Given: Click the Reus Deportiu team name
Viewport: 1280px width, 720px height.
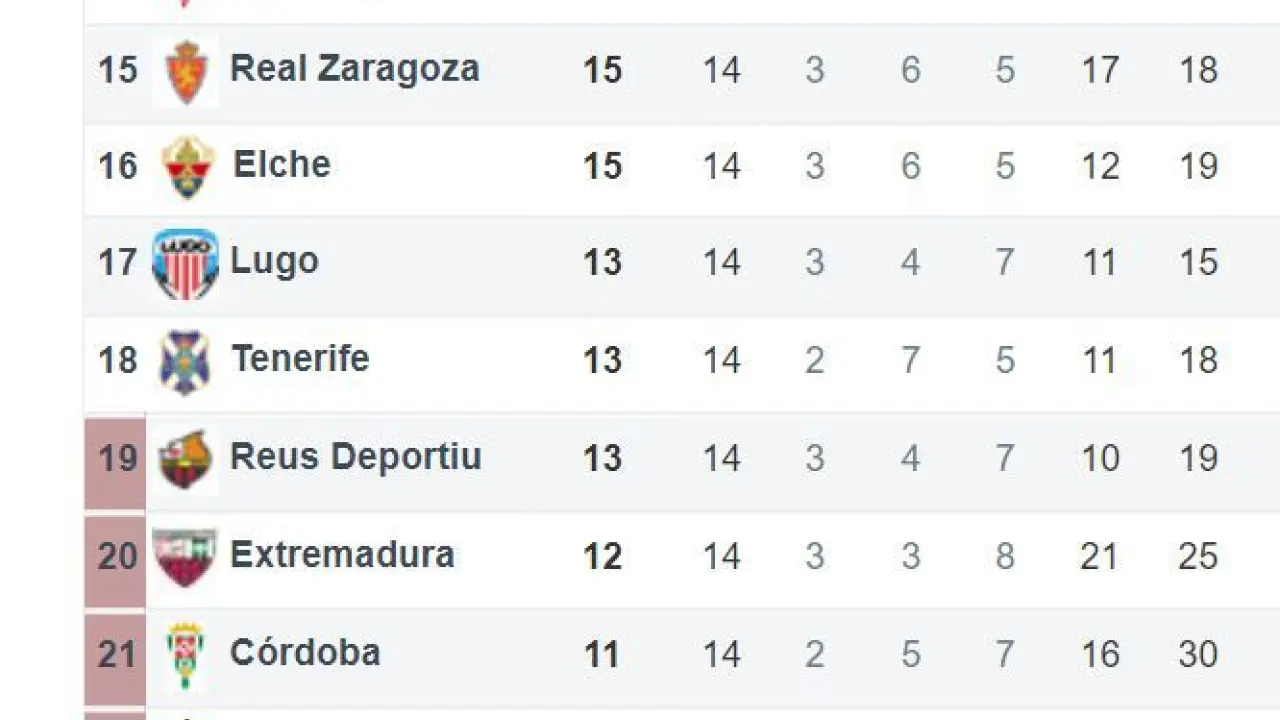Looking at the screenshot, I should [x=356, y=456].
